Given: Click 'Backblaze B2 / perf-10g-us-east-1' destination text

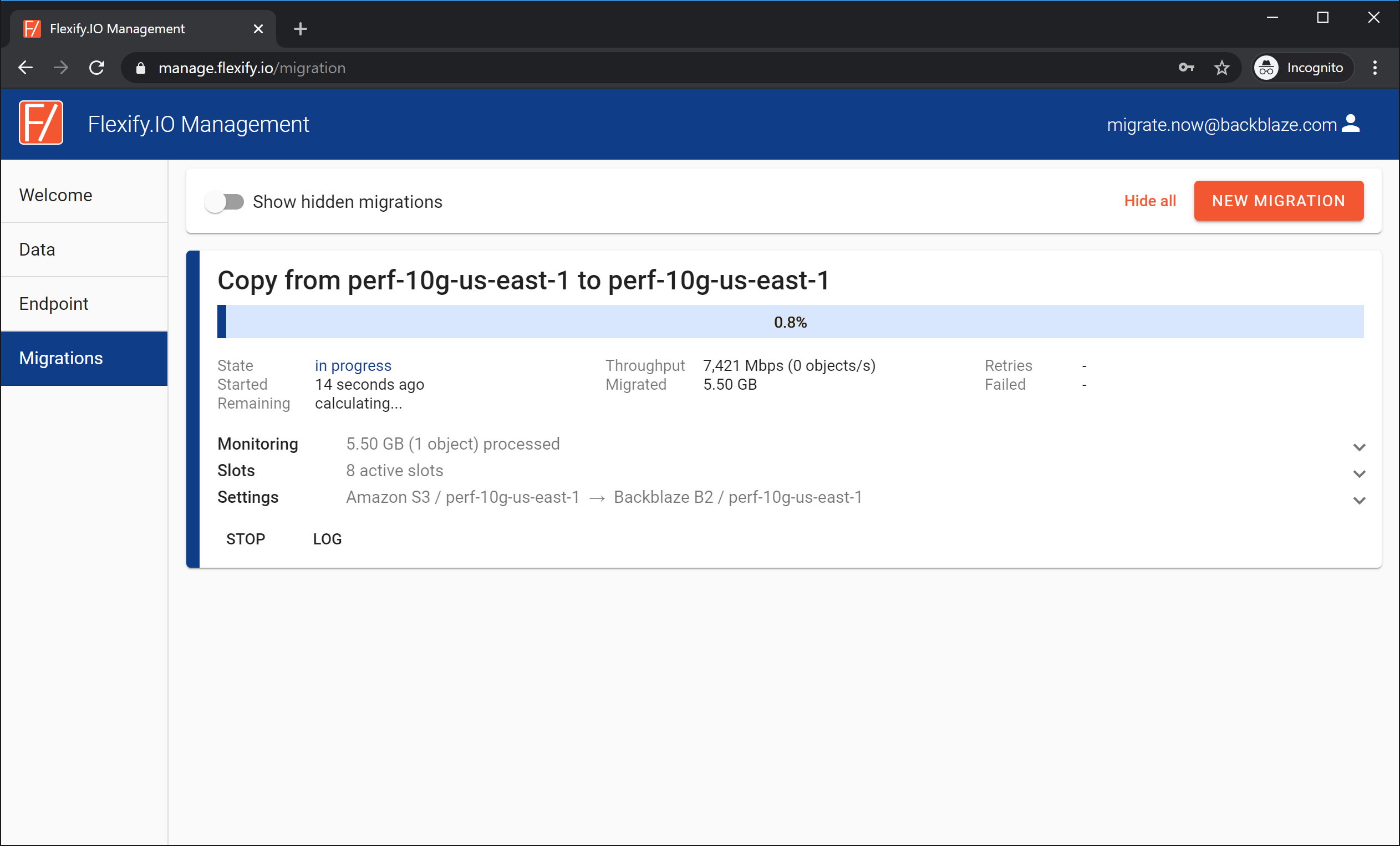Looking at the screenshot, I should click(738, 497).
